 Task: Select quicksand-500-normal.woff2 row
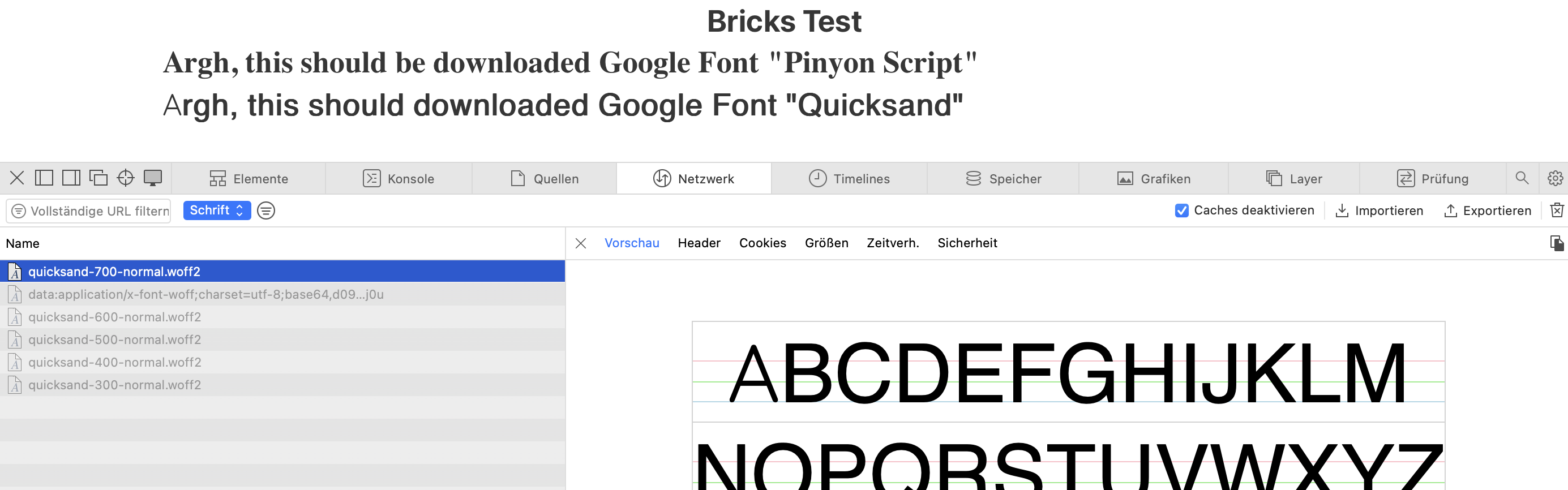[x=282, y=339]
